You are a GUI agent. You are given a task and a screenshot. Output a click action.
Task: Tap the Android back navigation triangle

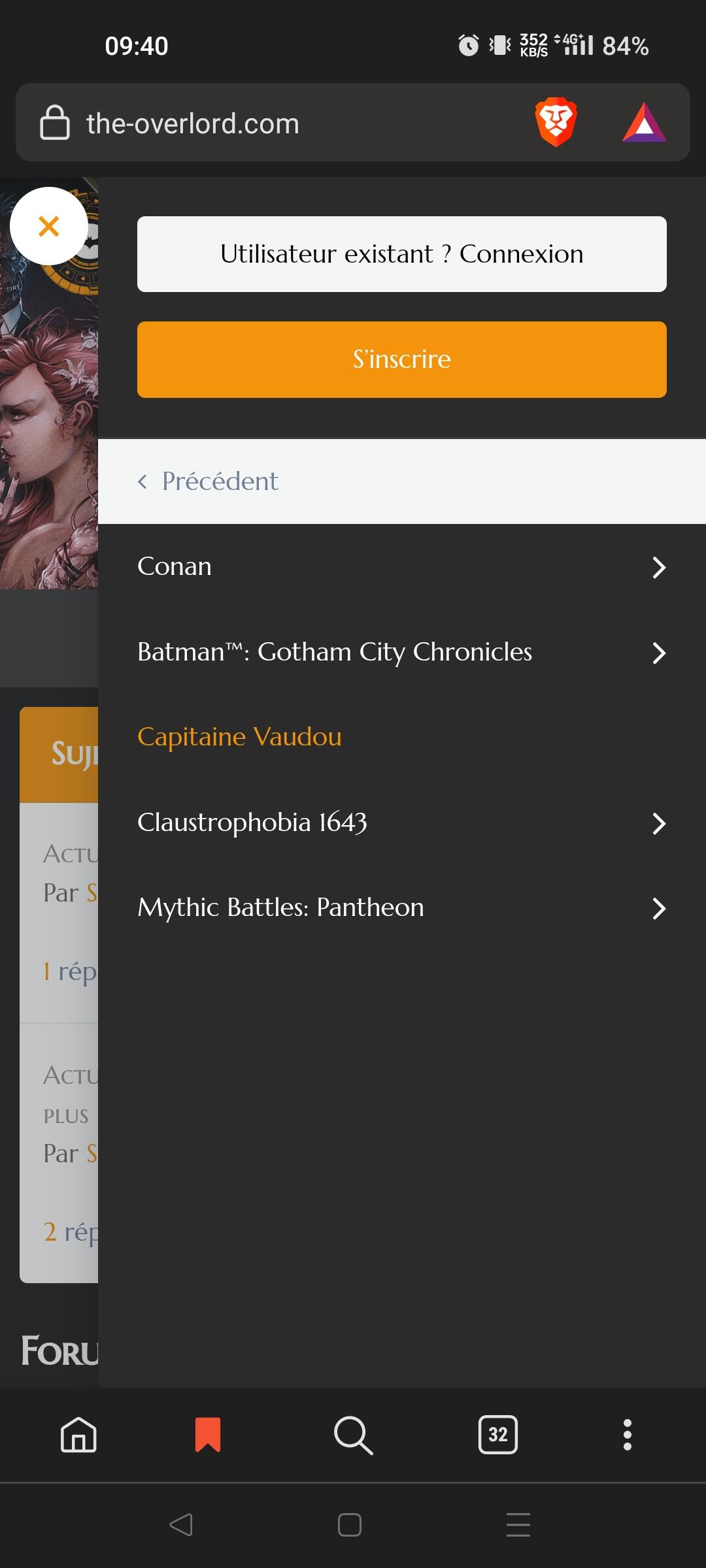point(181,1525)
